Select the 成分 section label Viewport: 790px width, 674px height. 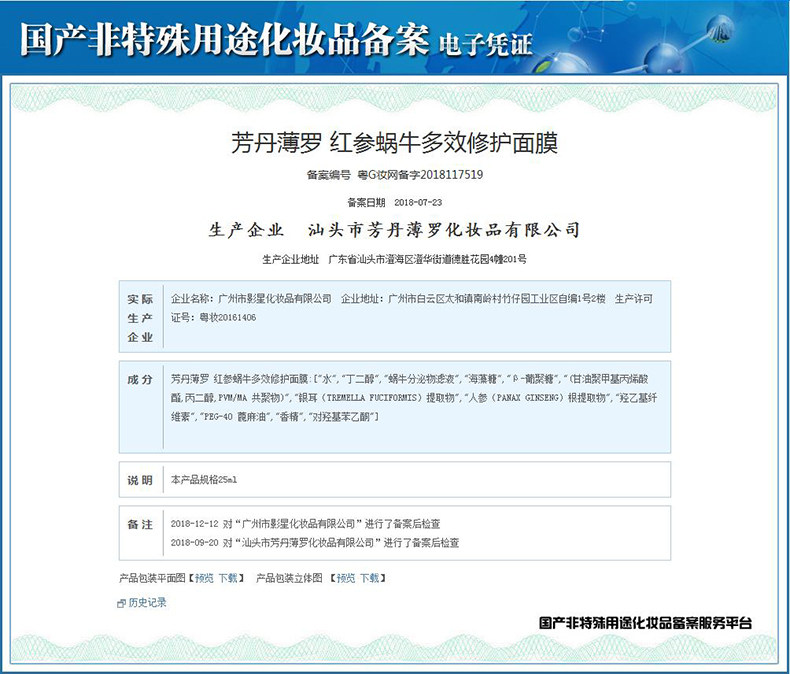click(140, 380)
